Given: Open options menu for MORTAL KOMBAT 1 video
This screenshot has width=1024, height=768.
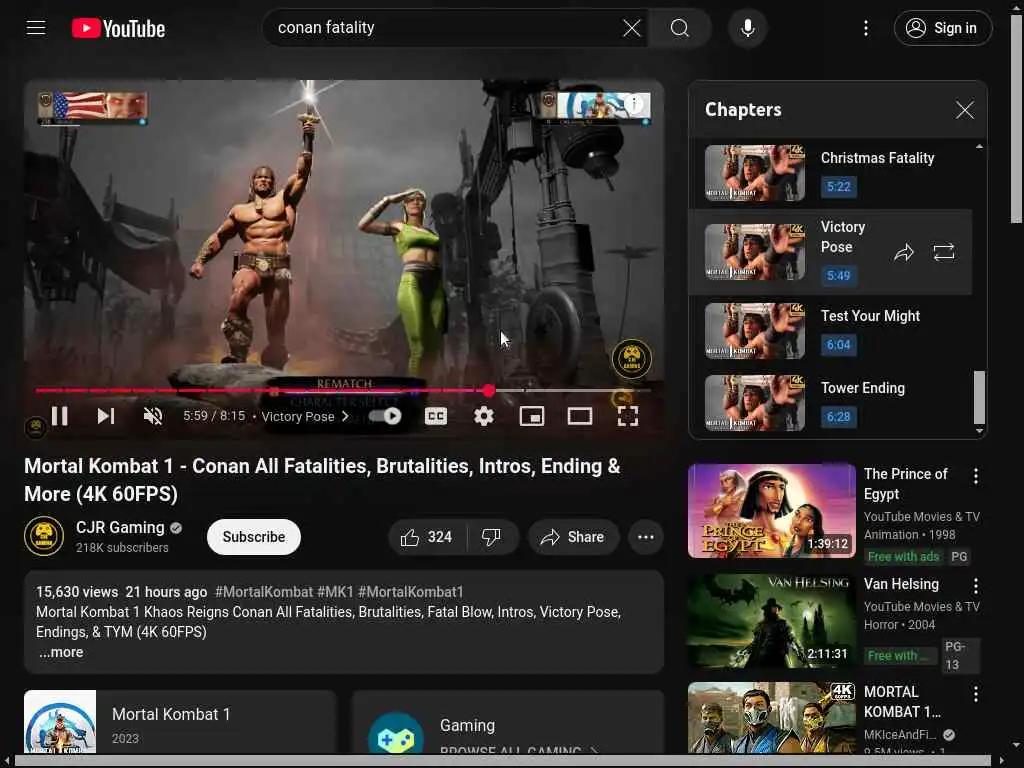Looking at the screenshot, I should [x=975, y=694].
